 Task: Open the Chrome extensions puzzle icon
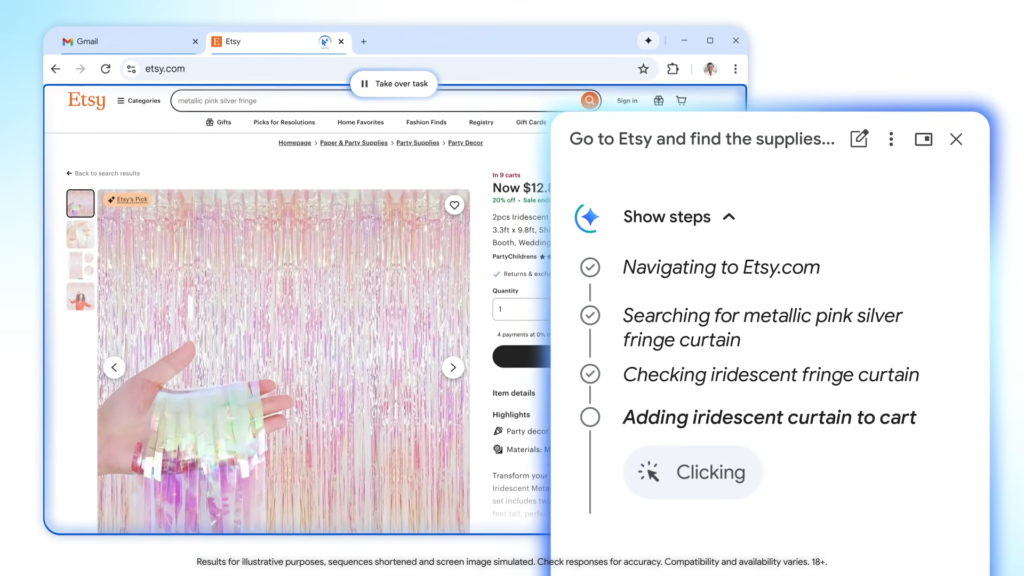[673, 69]
